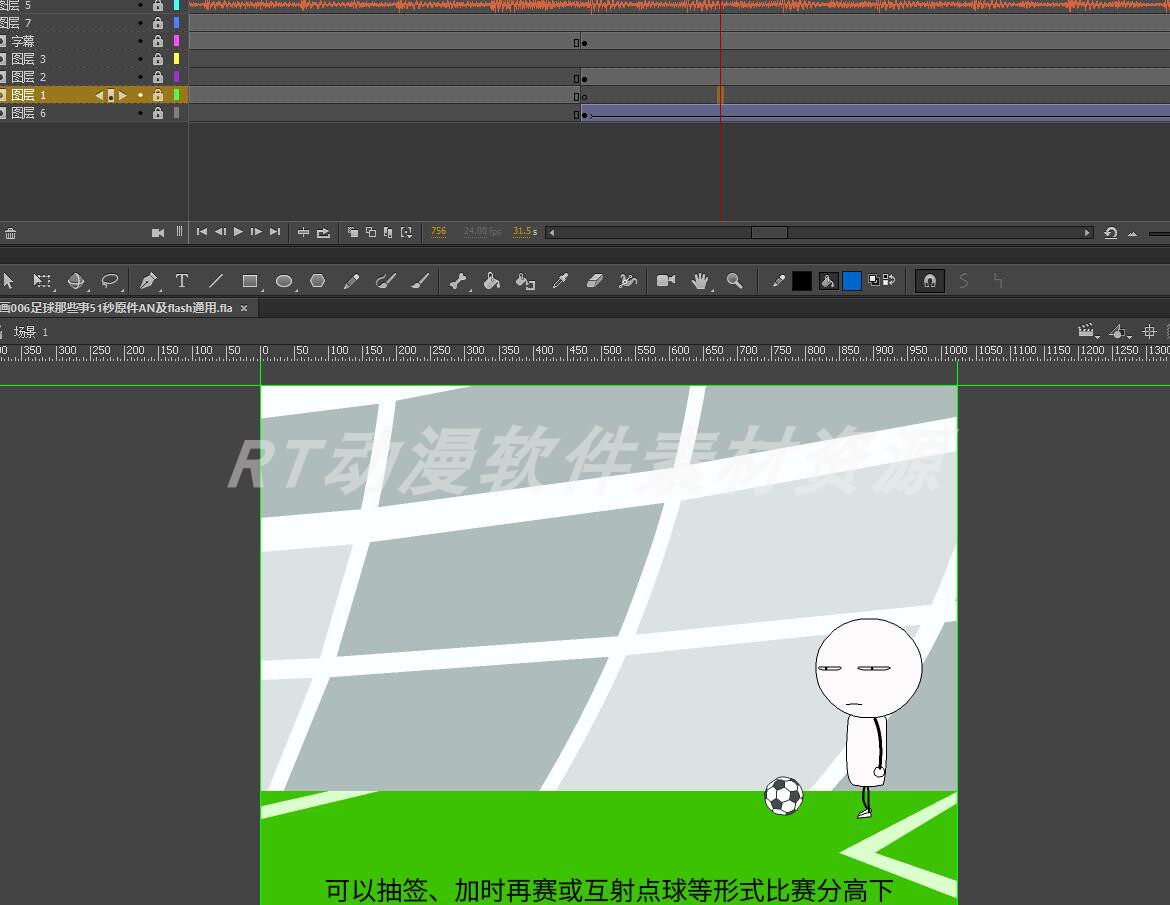This screenshot has height=905, width=1170.
Task: Toggle Loop playback button
Action: coord(323,233)
